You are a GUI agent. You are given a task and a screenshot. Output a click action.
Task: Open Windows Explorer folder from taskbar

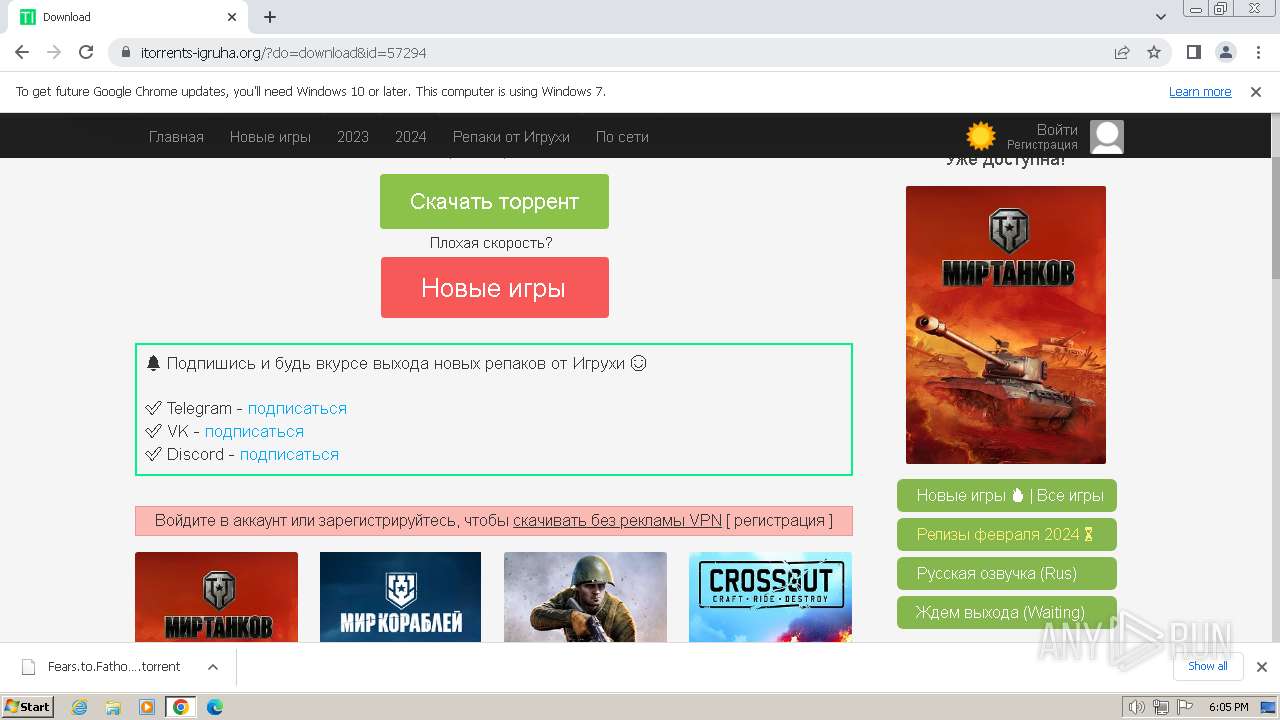[113, 707]
